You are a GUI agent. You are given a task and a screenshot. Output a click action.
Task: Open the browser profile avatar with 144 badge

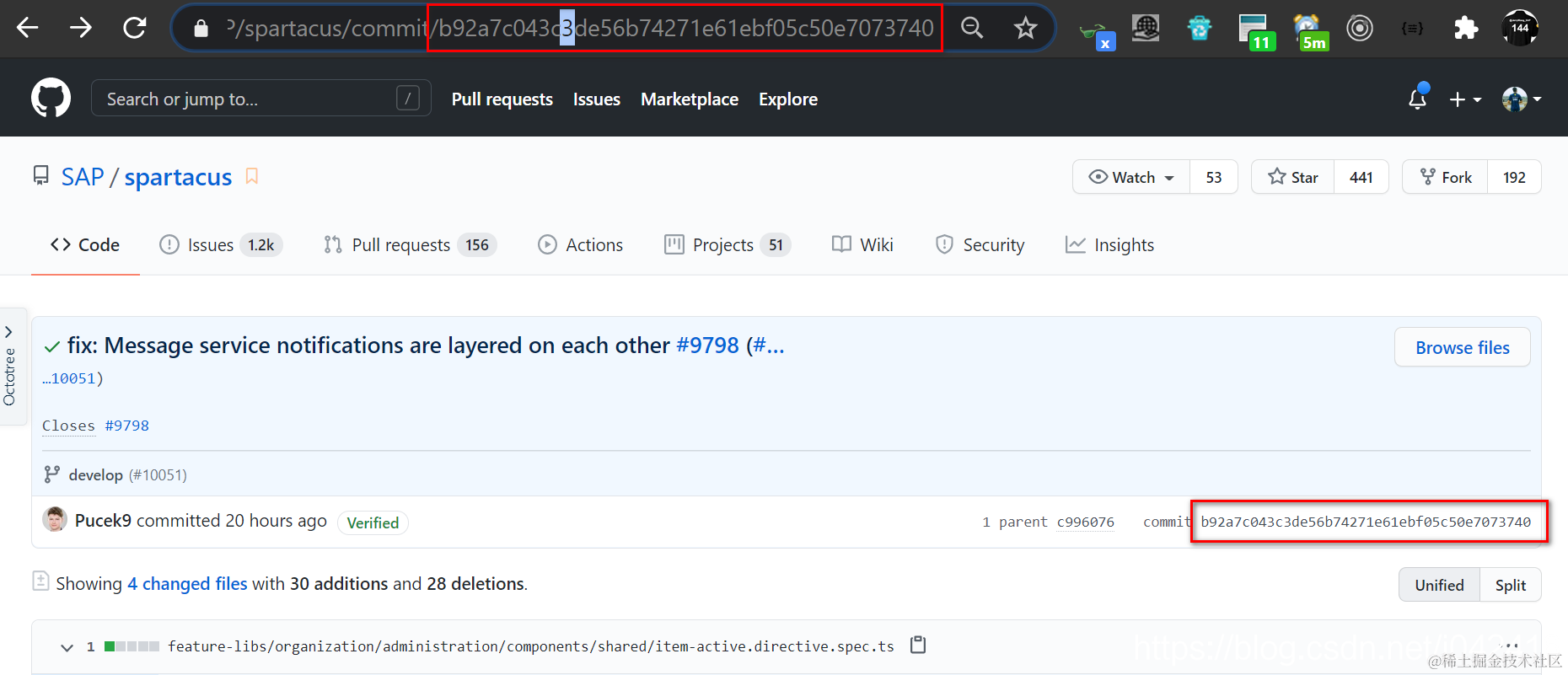coord(1520,28)
